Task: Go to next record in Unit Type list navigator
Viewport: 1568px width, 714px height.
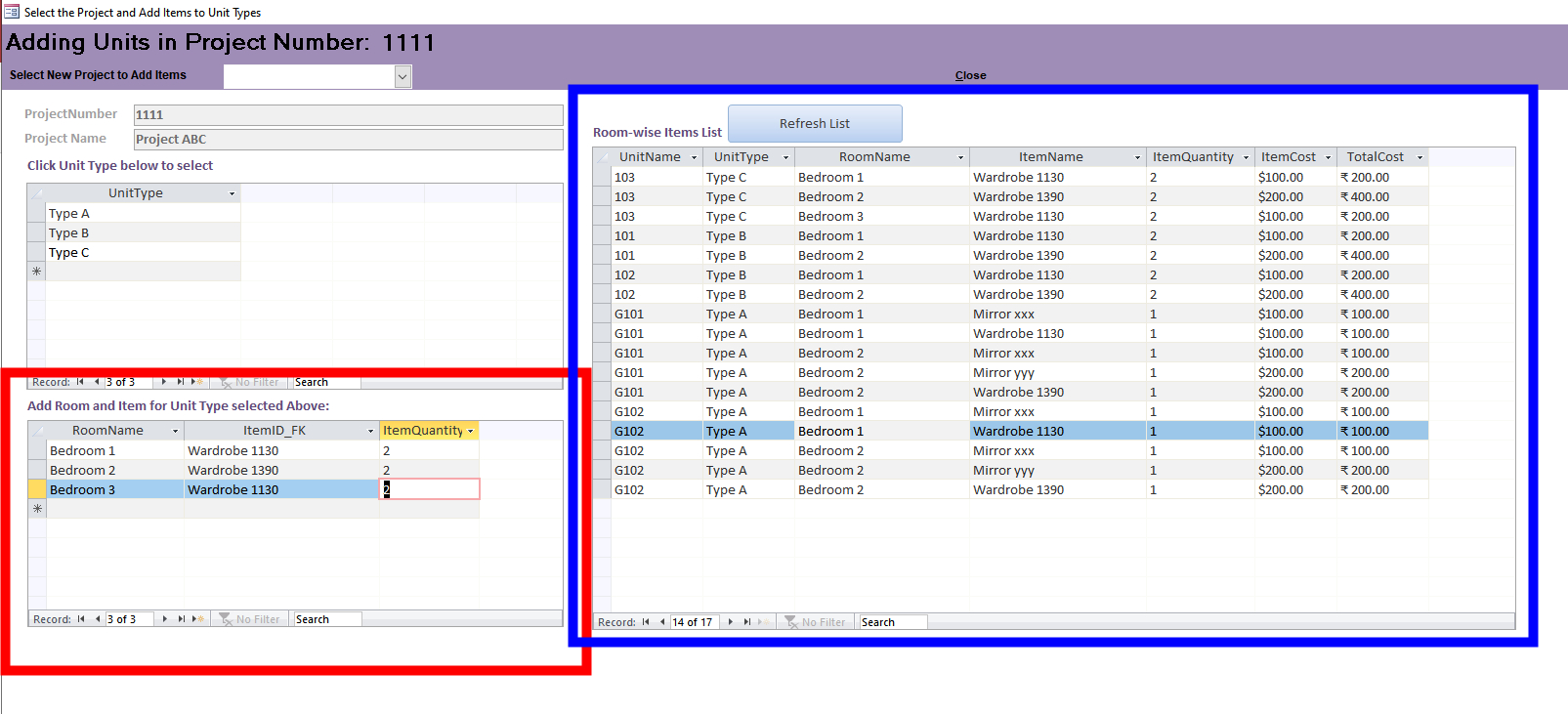Action: click(163, 382)
